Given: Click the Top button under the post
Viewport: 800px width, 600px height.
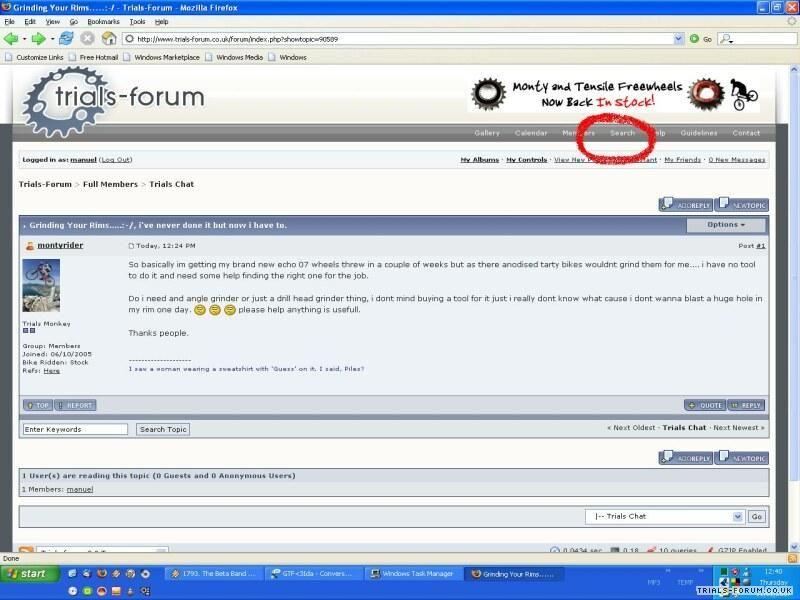Looking at the screenshot, I should point(38,405).
